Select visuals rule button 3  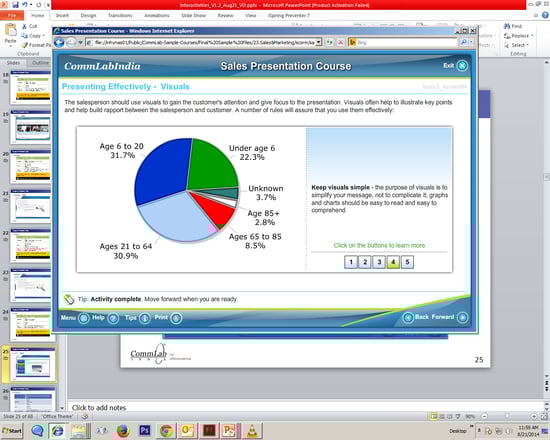[x=379, y=262]
